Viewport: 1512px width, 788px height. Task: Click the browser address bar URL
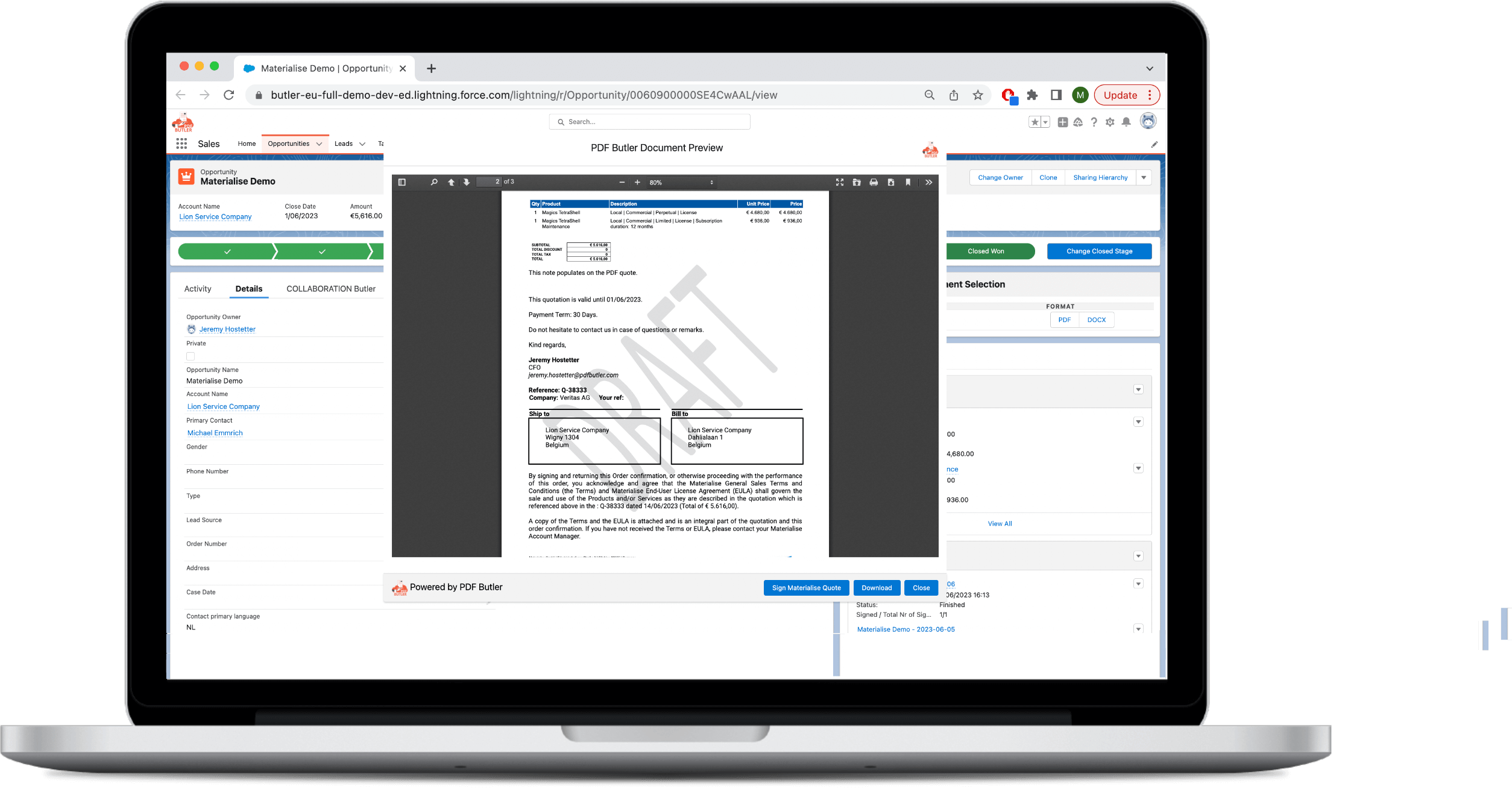tap(524, 95)
